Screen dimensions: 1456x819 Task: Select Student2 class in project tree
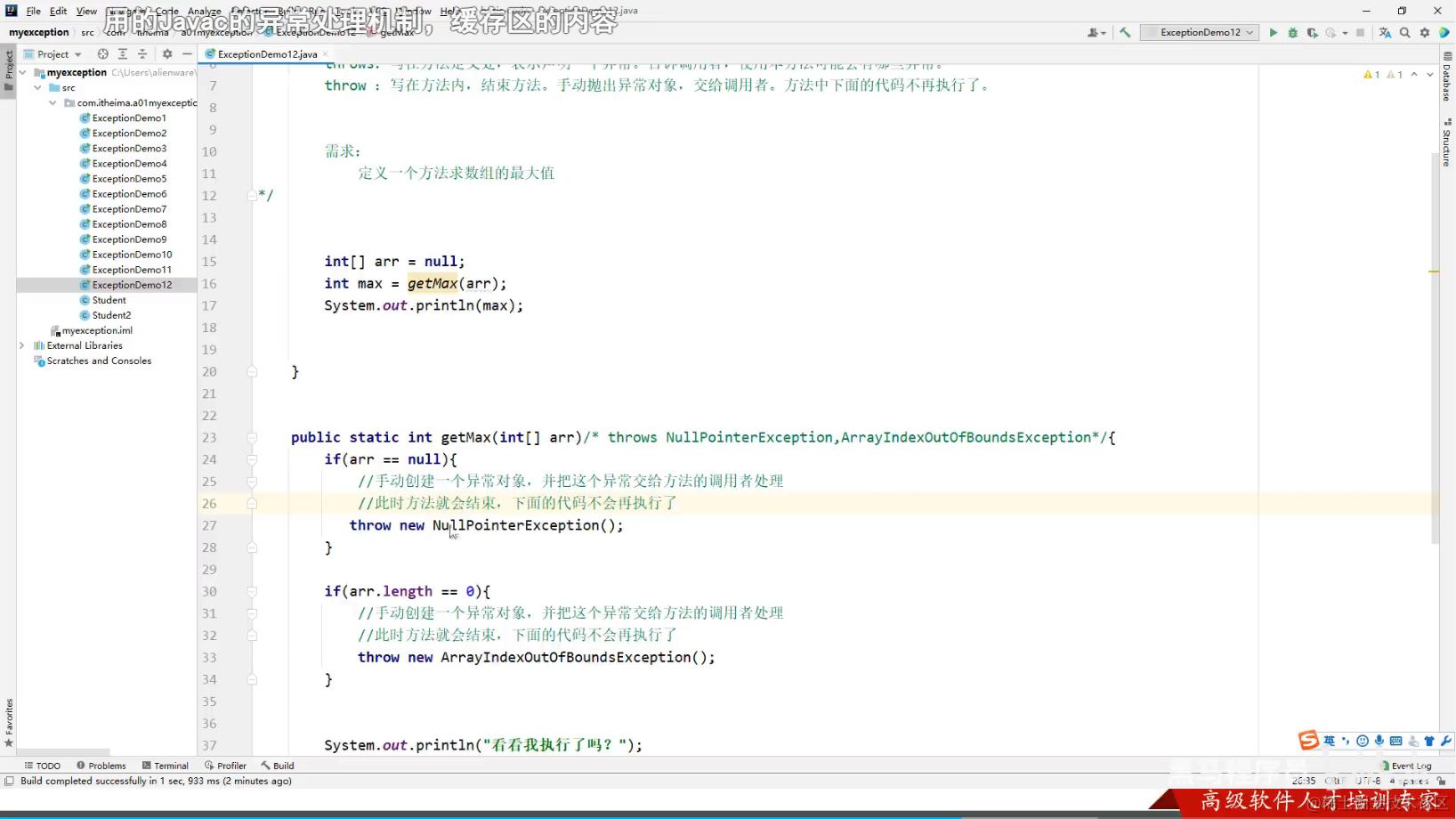coord(106,315)
